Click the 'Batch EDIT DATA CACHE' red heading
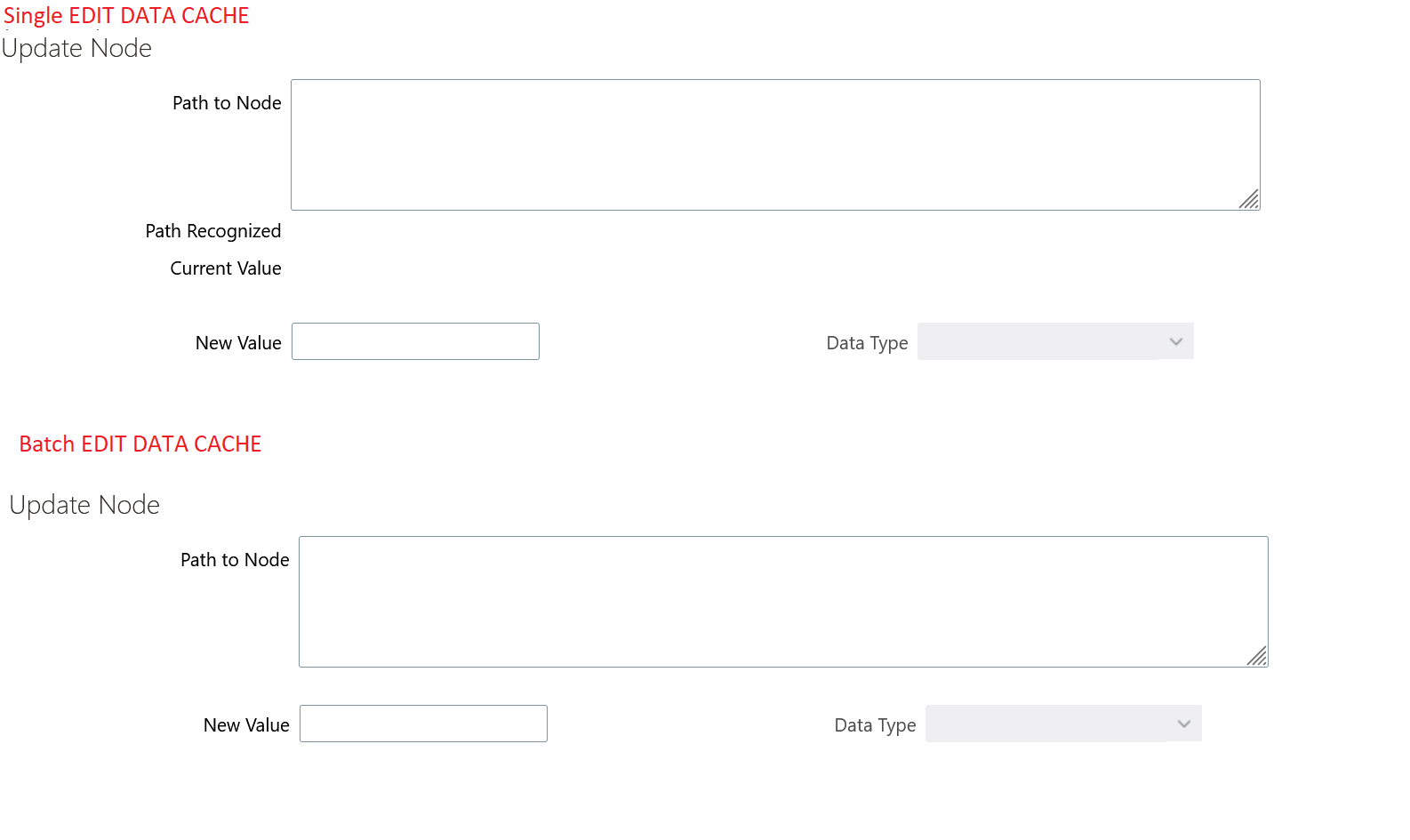The image size is (1410, 840). 140,444
